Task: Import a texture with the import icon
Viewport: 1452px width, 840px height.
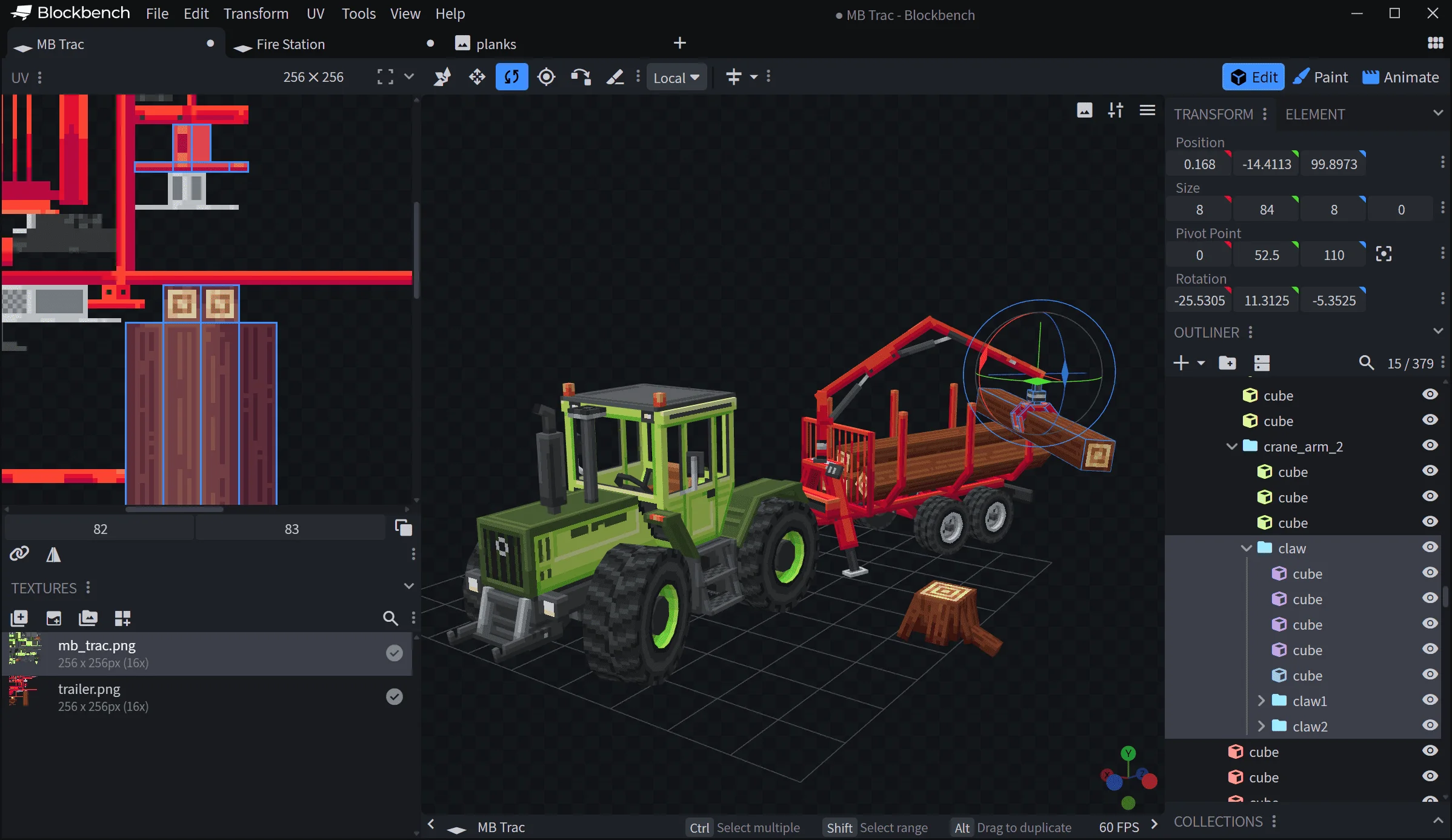Action: pyautogui.click(x=54, y=618)
